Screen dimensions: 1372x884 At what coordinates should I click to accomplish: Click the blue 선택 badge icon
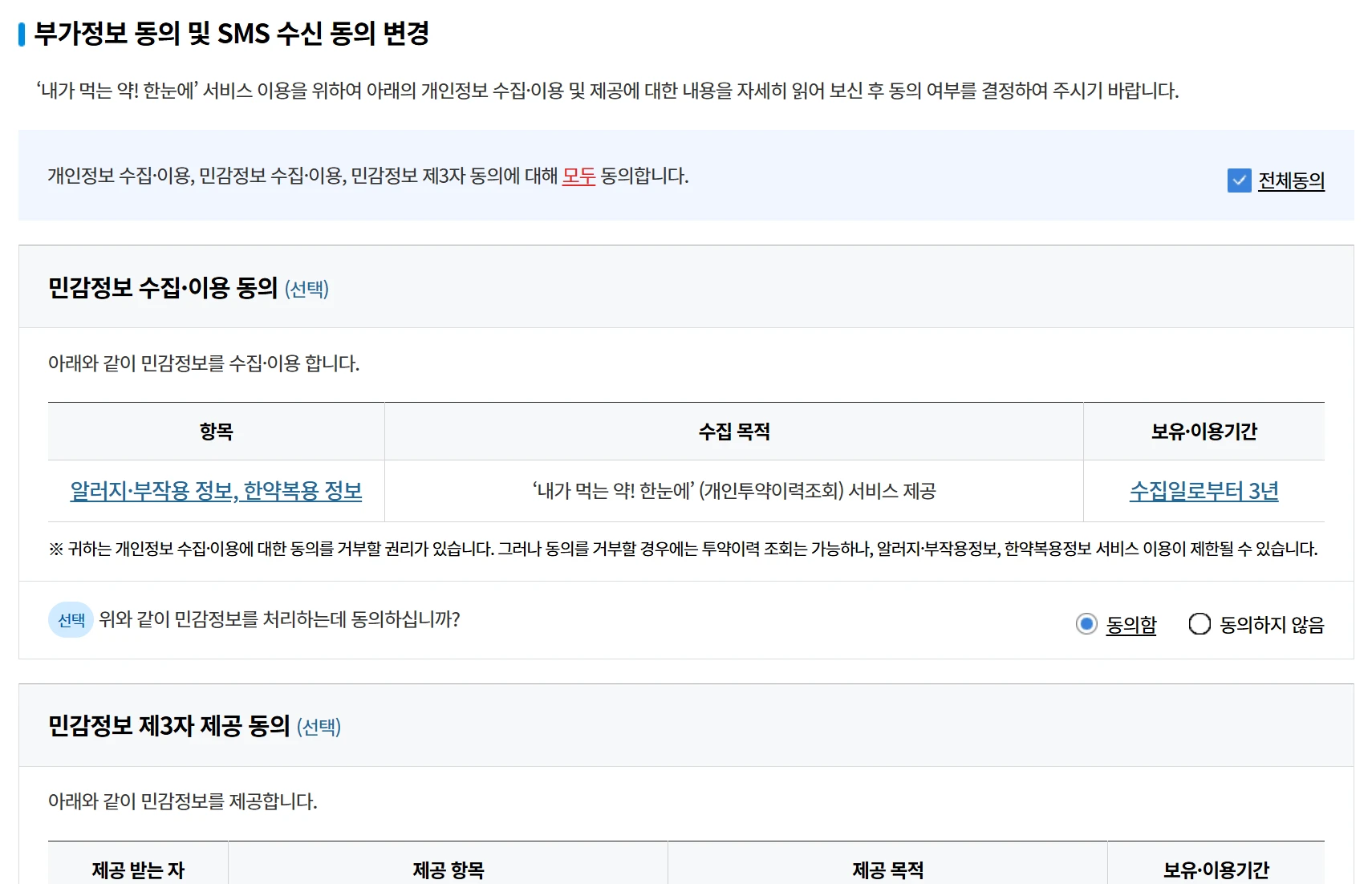[71, 620]
